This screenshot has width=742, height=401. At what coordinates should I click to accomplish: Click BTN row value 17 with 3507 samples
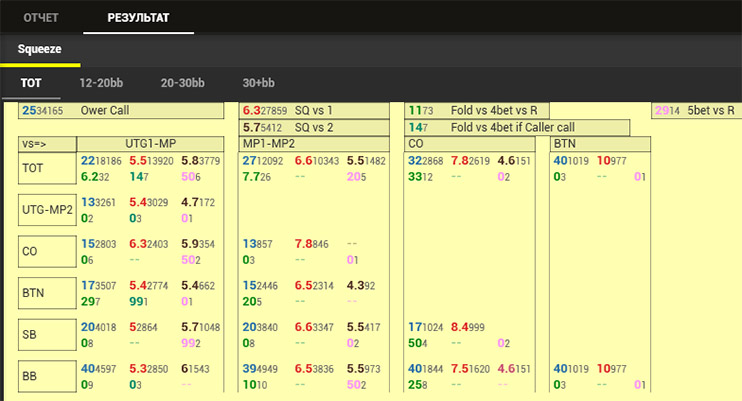(x=98, y=286)
